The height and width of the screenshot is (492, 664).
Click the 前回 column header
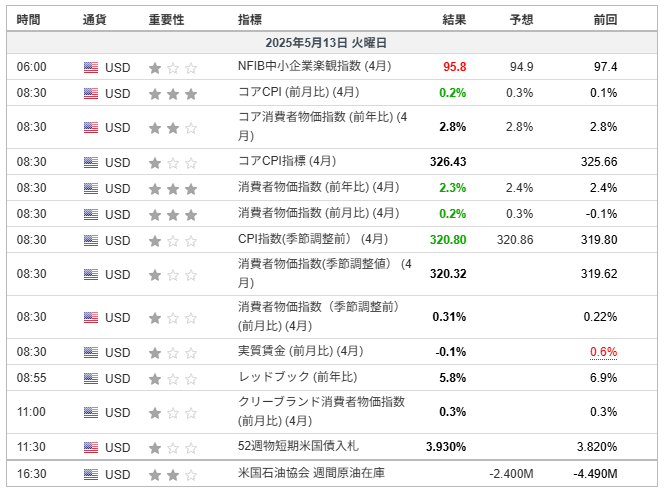(x=605, y=19)
